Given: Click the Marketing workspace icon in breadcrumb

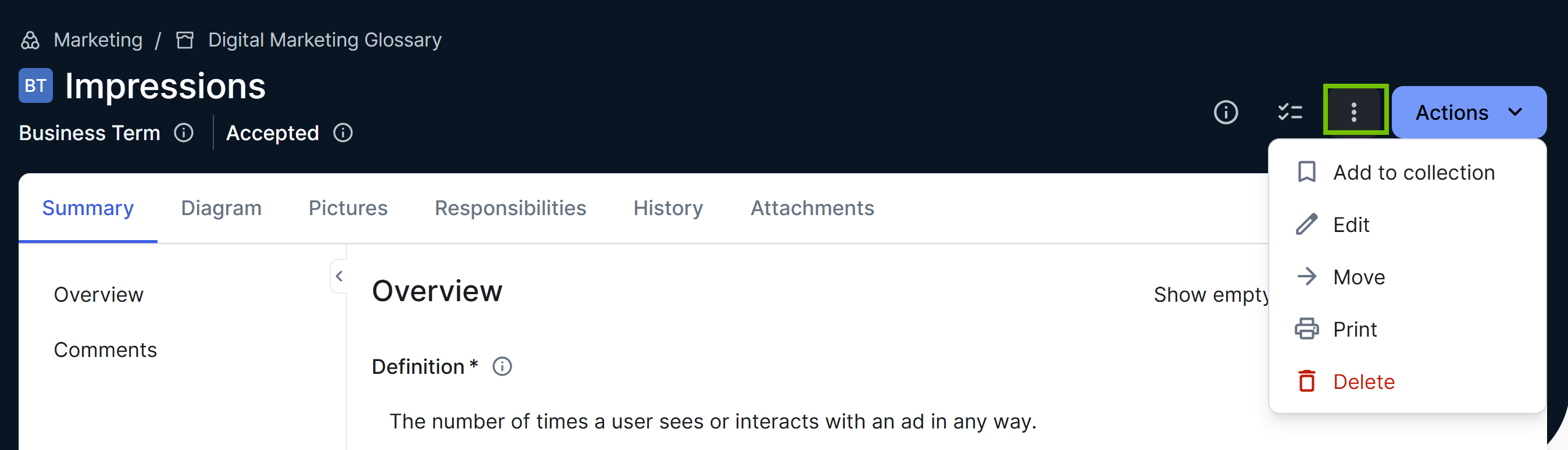Looking at the screenshot, I should (x=30, y=39).
